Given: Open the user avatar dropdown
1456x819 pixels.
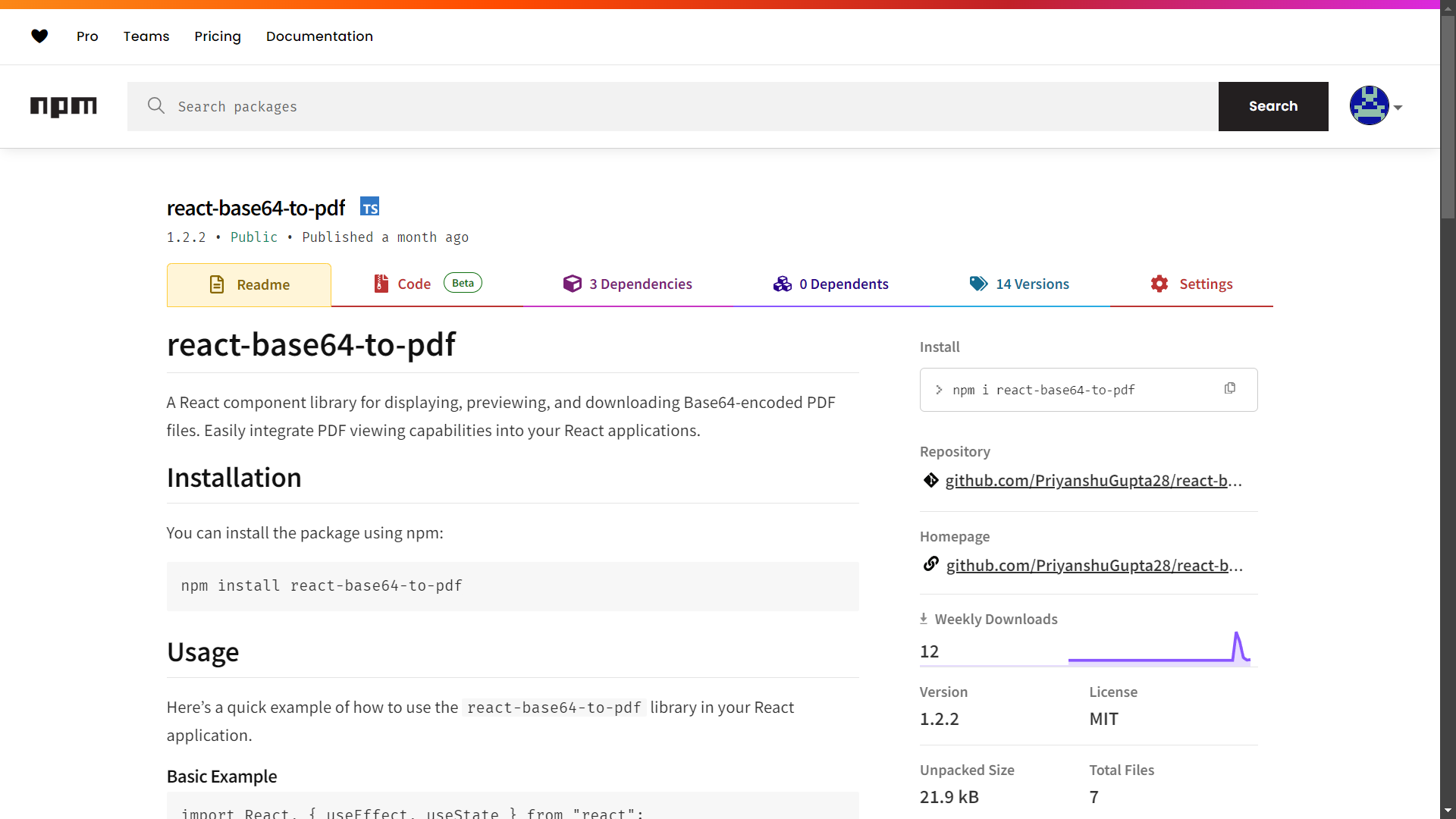Looking at the screenshot, I should point(1376,106).
